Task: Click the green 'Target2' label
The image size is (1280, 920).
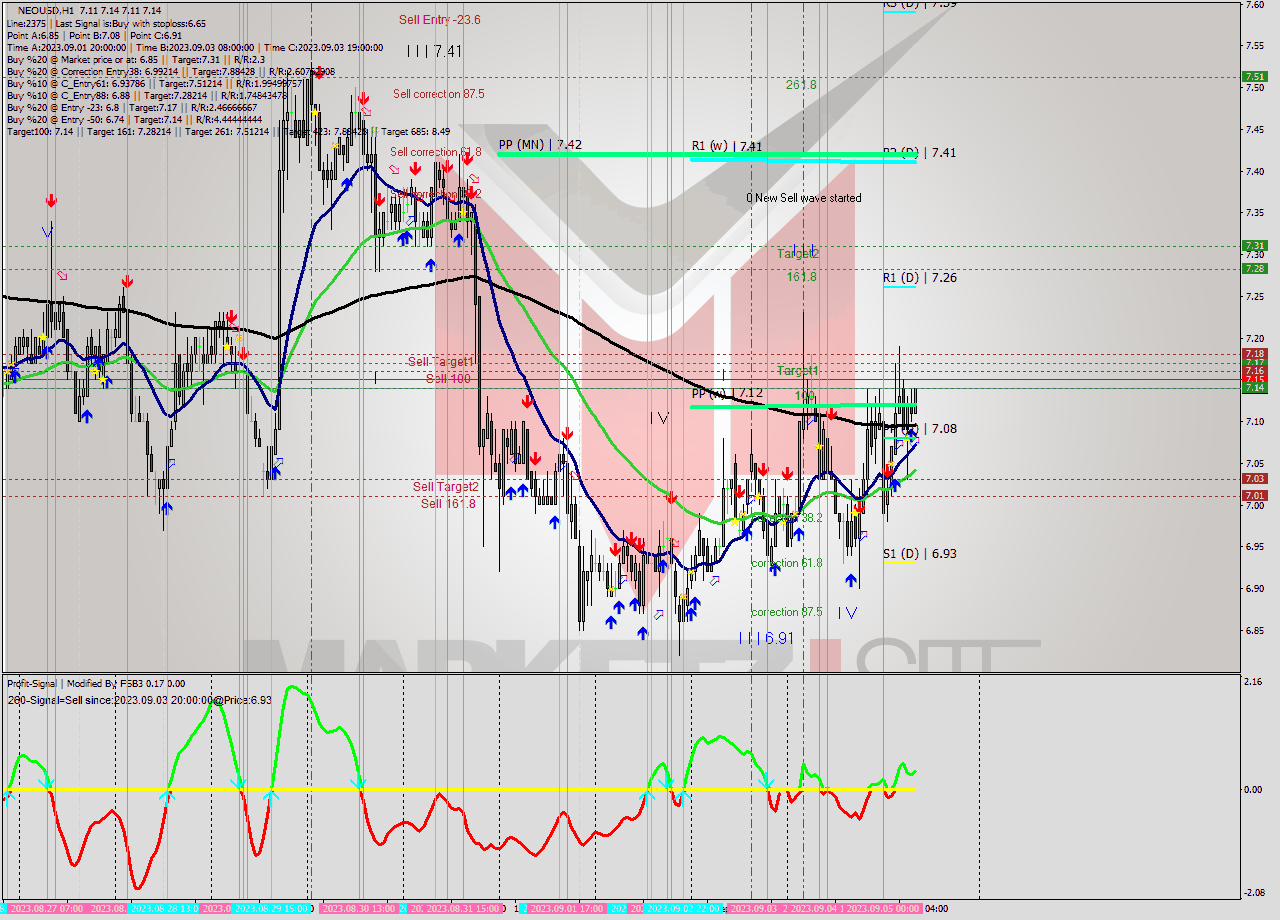Action: (798, 254)
